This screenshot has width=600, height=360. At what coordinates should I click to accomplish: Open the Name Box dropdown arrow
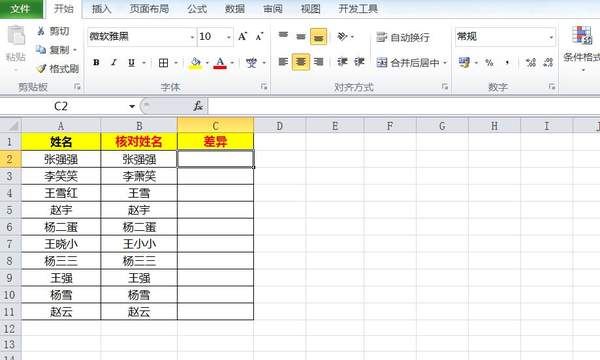(x=132, y=106)
